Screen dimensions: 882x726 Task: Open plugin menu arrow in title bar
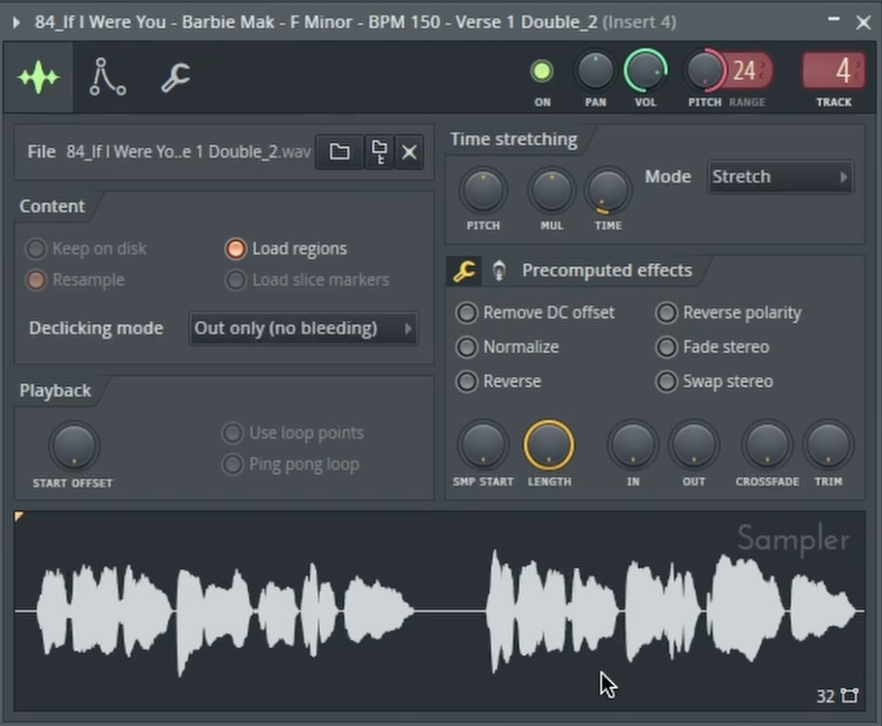pyautogui.click(x=15, y=21)
